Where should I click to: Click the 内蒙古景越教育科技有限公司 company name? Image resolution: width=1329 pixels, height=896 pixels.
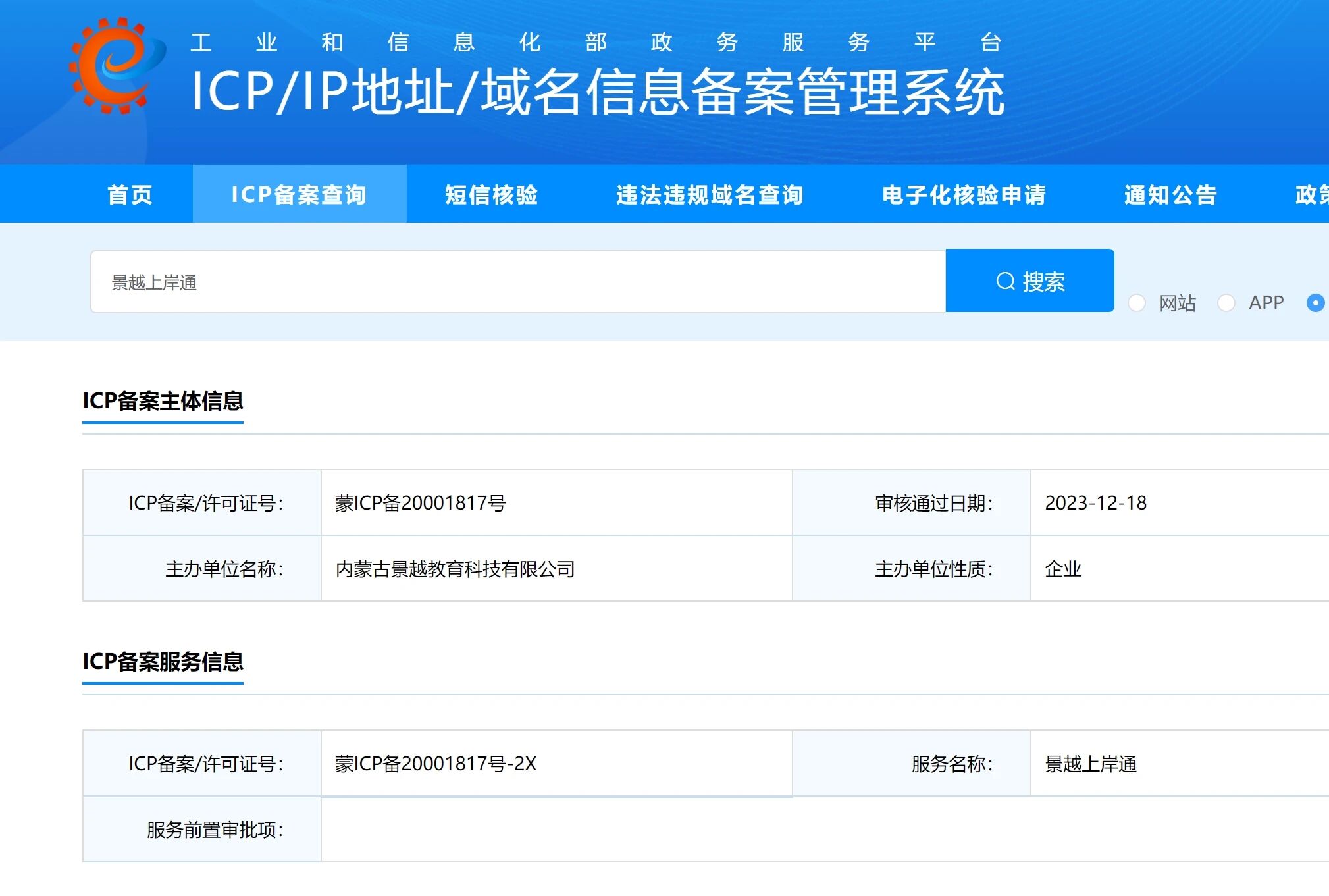click(455, 569)
